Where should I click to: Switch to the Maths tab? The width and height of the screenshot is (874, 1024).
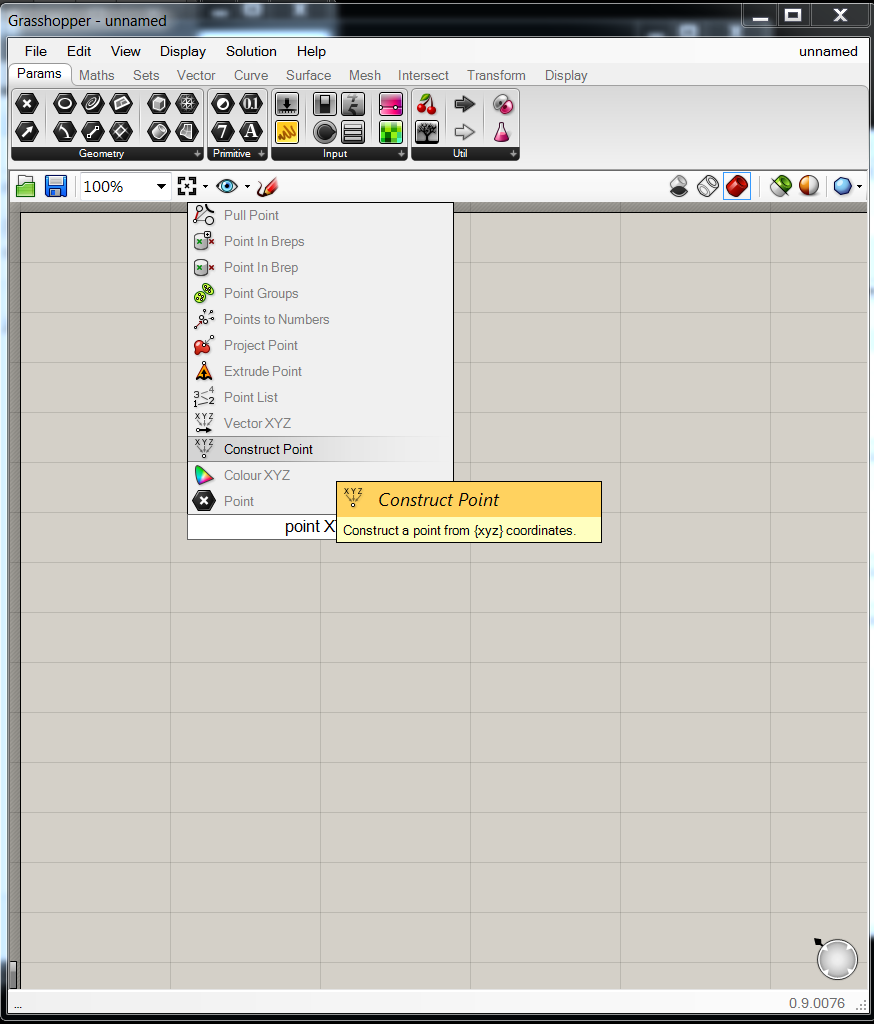coord(97,75)
